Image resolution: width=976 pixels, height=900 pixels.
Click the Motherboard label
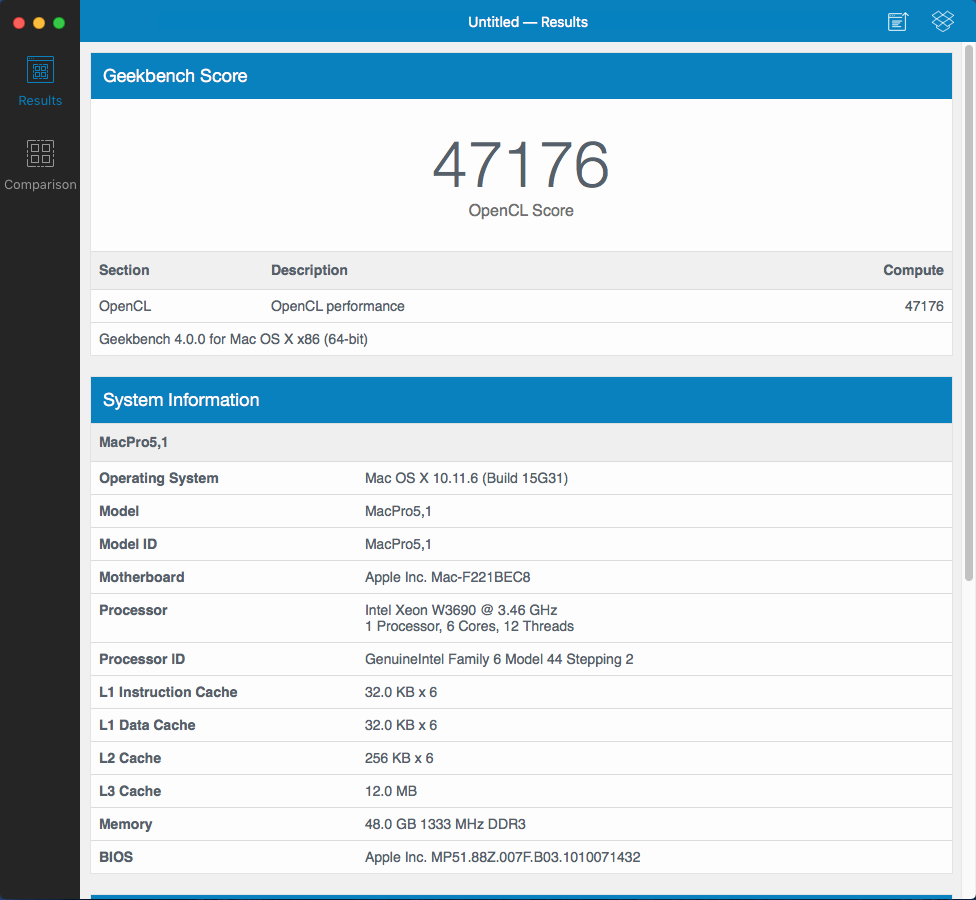tap(141, 577)
